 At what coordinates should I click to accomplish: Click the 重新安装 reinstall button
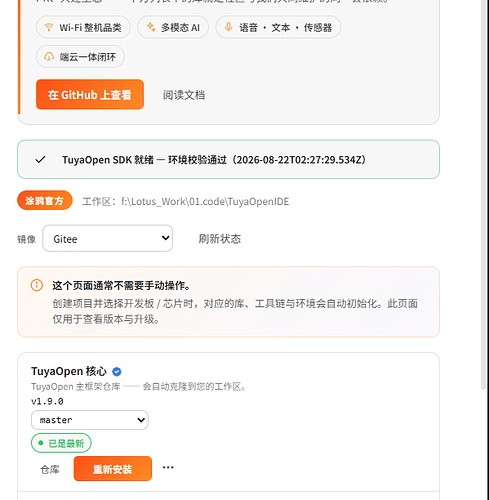coord(113,469)
